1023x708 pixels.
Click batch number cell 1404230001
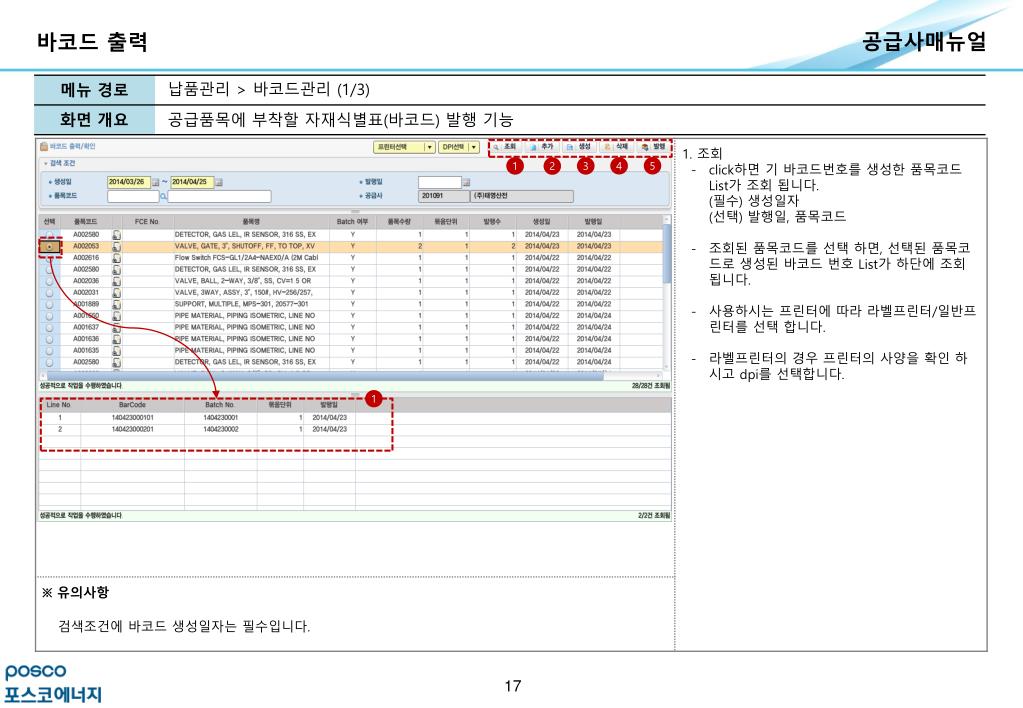(x=221, y=418)
